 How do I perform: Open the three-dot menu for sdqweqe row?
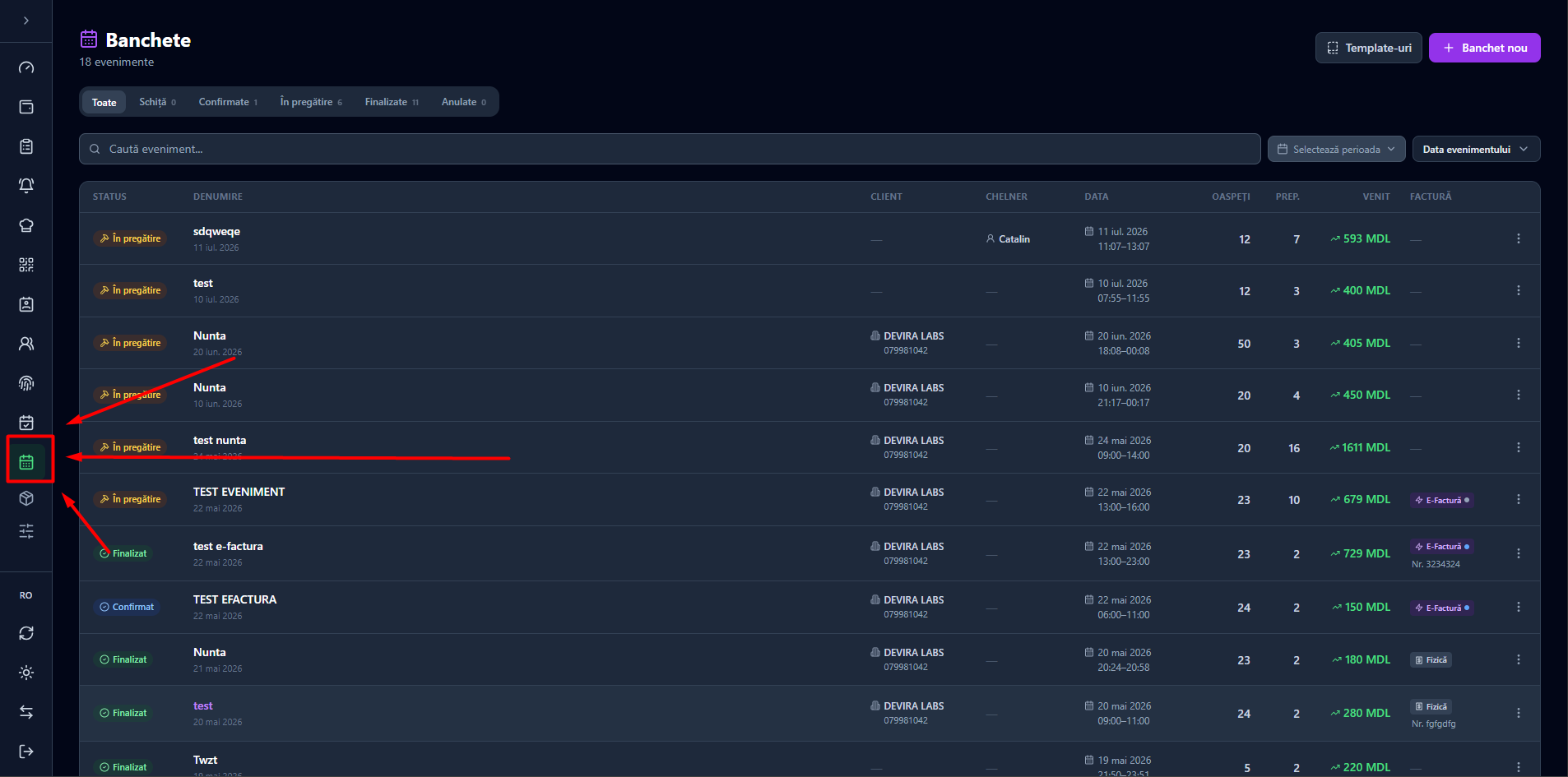click(x=1518, y=238)
